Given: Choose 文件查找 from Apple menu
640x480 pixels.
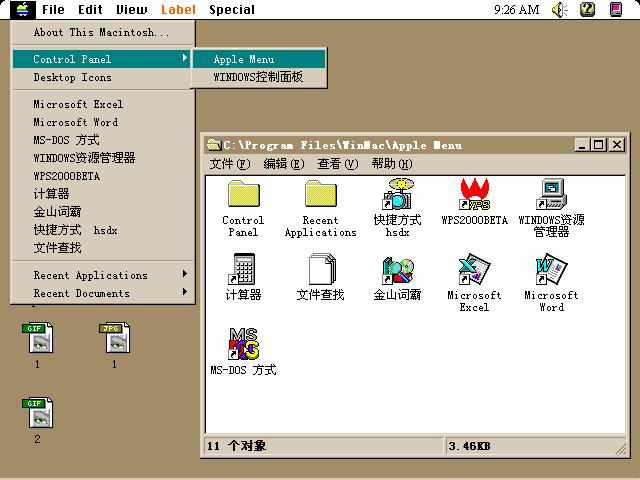Looking at the screenshot, I should coord(103,248).
